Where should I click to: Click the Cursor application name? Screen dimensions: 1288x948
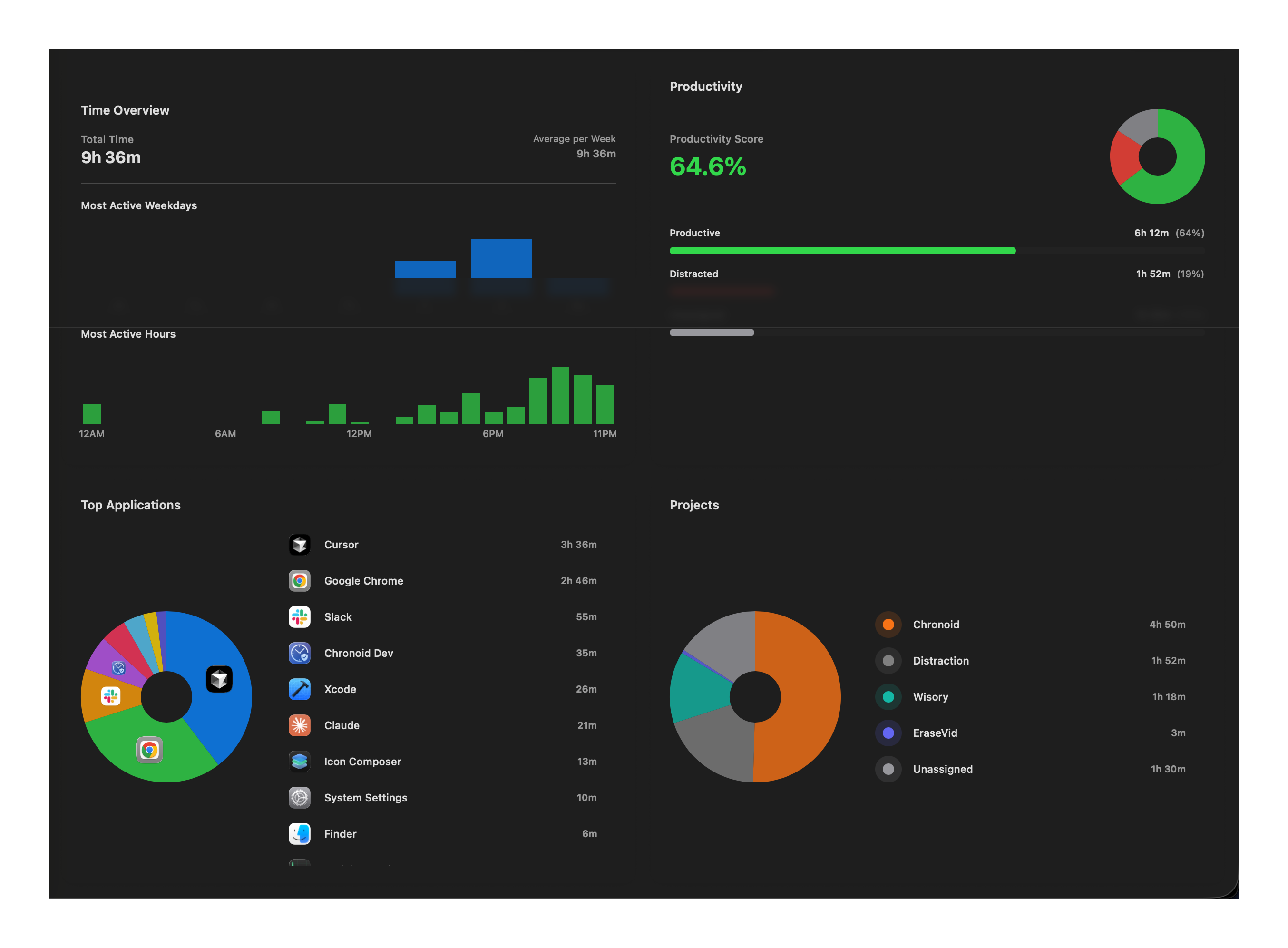(x=341, y=545)
